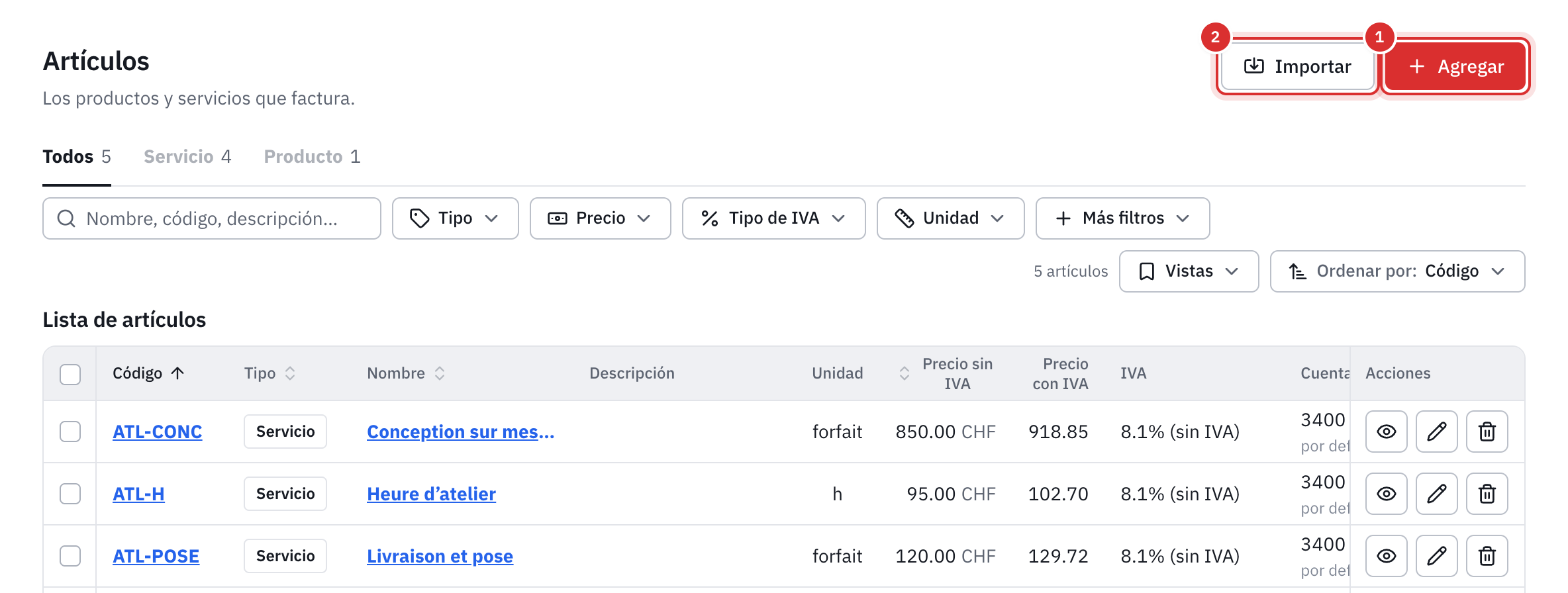Click the Agregar button
1568x593 pixels.
tap(1455, 66)
